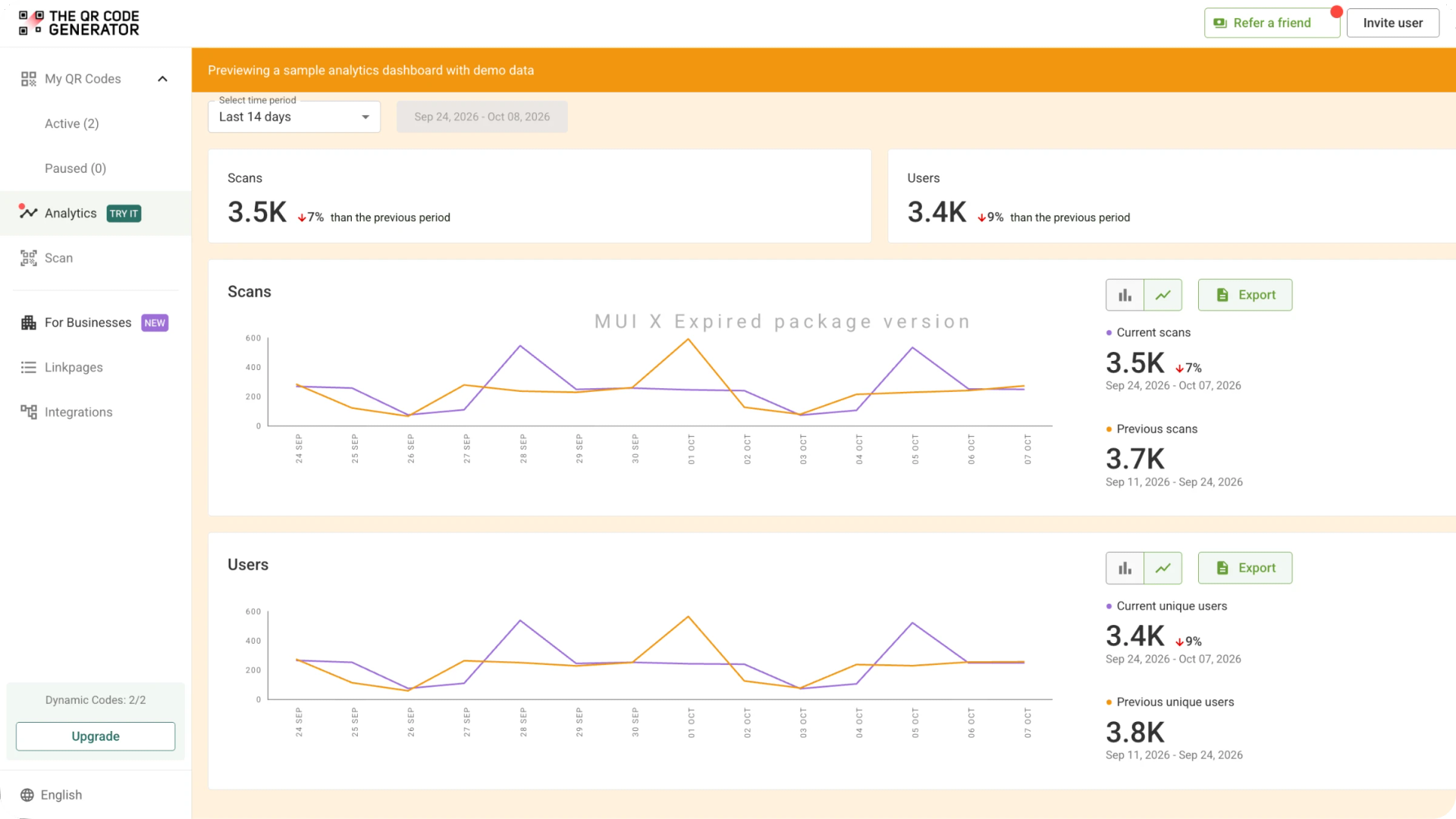This screenshot has width=1456, height=819.
Task: Click the NEW badge next to For Businesses
Action: (155, 323)
